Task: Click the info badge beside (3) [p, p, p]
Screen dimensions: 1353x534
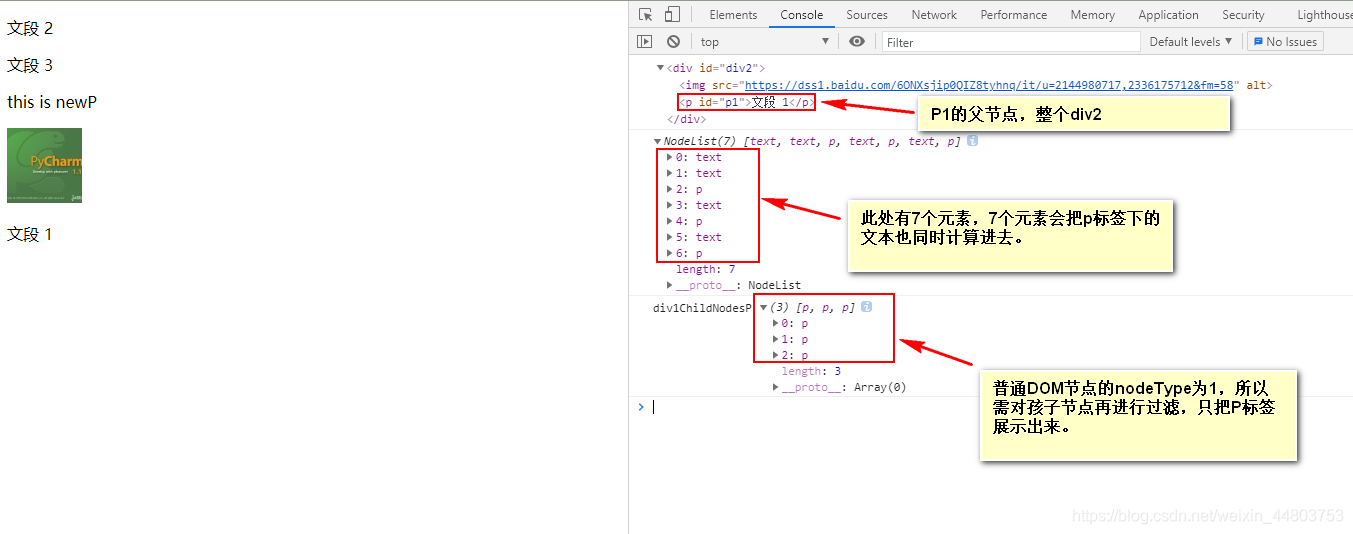Action: coord(866,307)
